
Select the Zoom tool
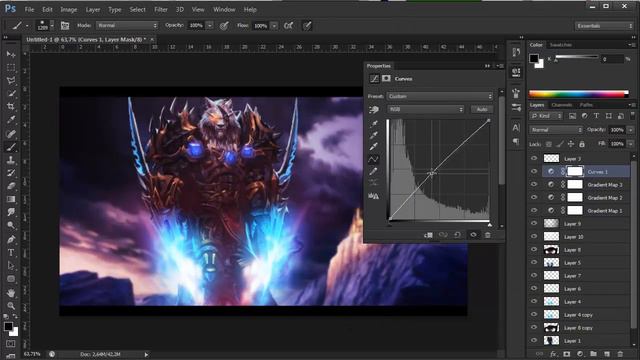pos(11,306)
